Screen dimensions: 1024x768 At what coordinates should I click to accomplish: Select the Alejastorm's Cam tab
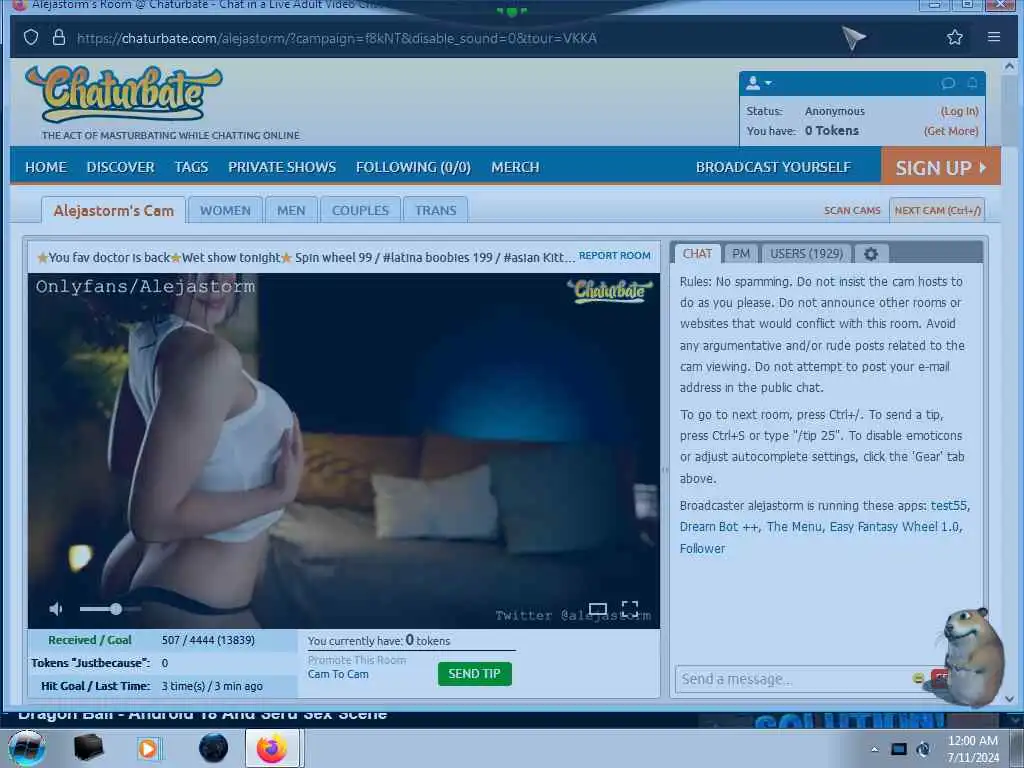114,210
